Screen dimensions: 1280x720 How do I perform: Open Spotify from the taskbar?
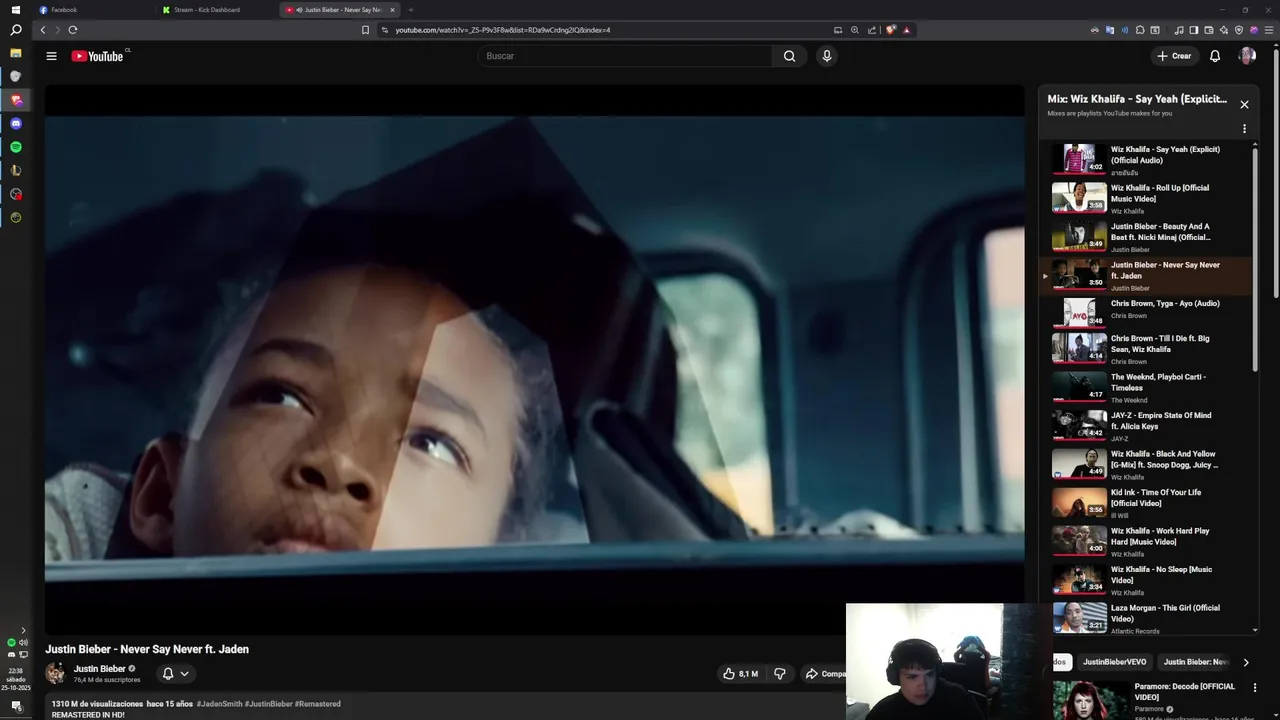(x=15, y=147)
